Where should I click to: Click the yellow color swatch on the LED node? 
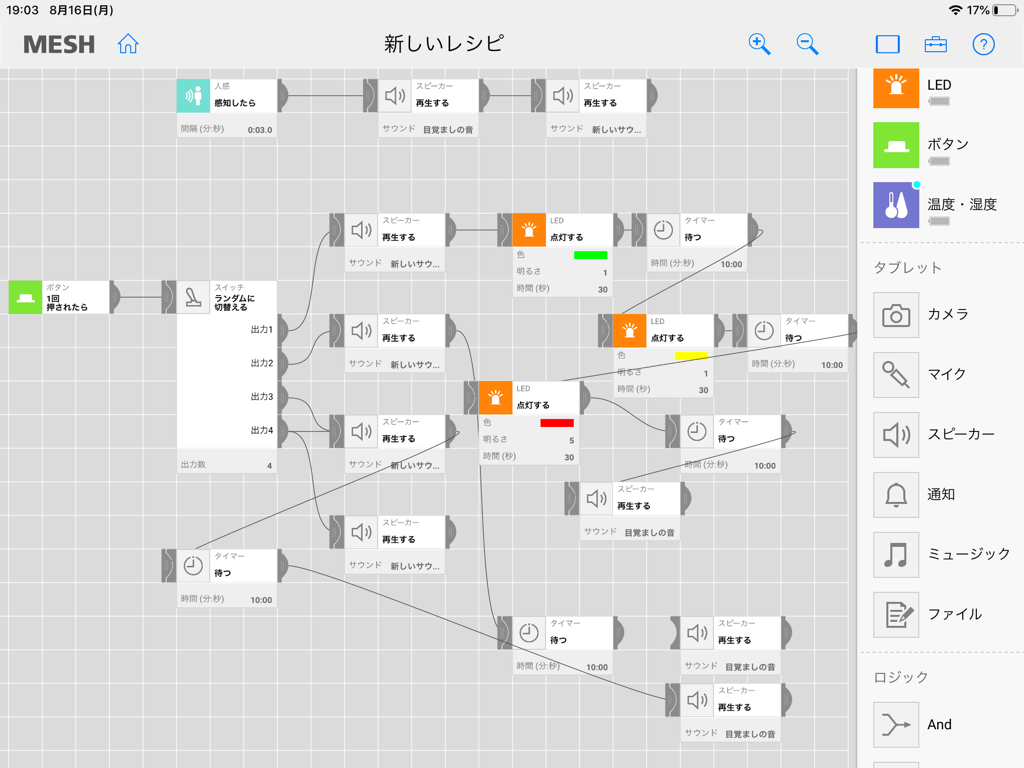click(691, 356)
